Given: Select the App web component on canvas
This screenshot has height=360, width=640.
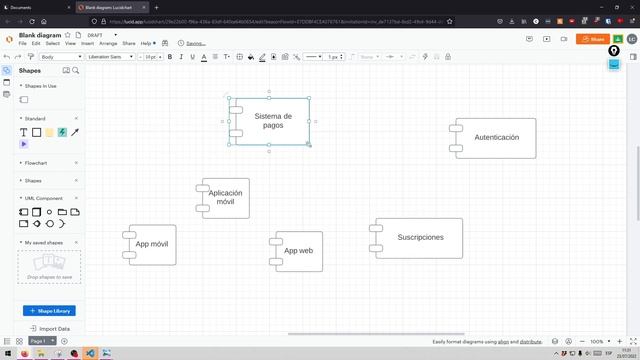Looking at the screenshot, I should (x=296, y=251).
